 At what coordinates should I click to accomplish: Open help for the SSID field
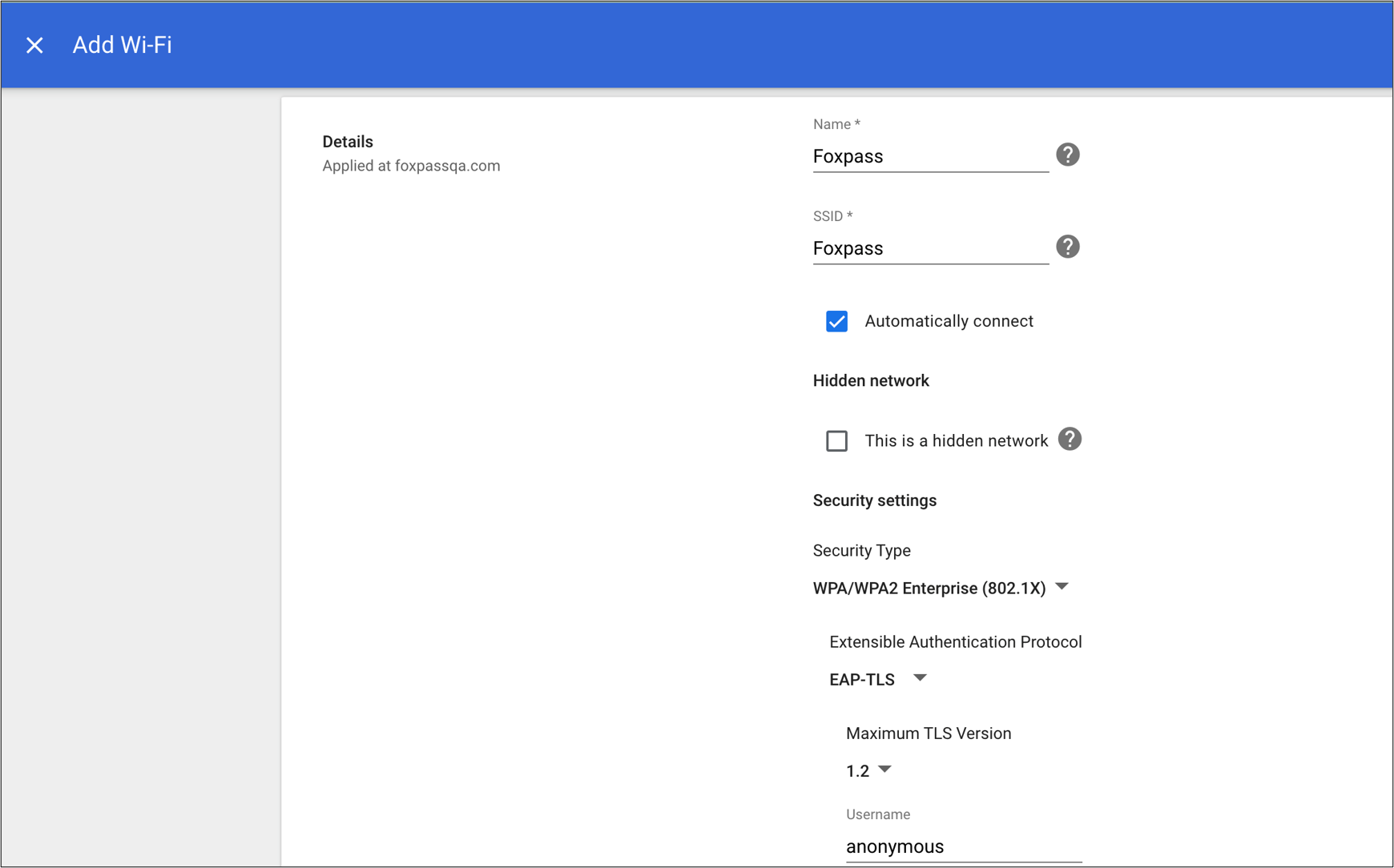1067,247
